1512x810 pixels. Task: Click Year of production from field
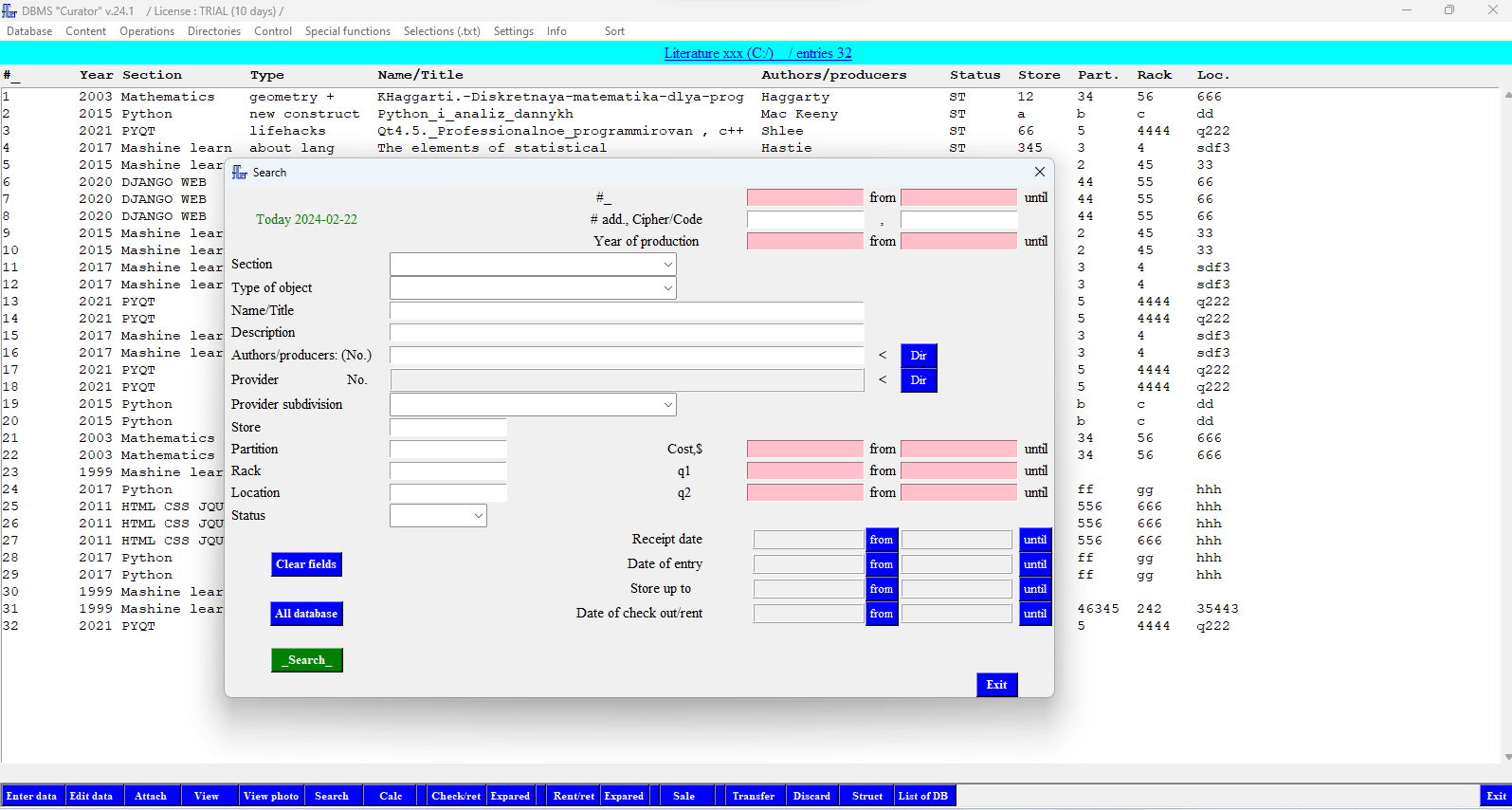click(805, 241)
